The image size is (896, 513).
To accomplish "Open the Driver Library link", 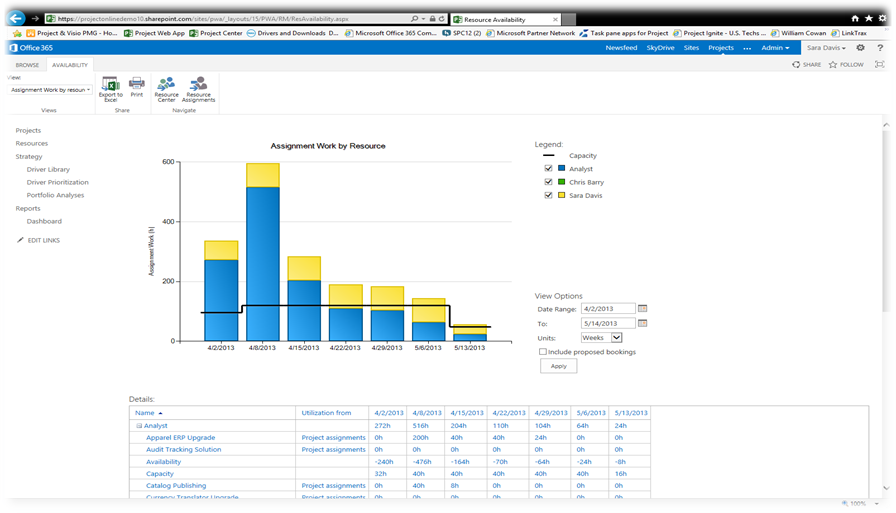I will tap(48, 170).
